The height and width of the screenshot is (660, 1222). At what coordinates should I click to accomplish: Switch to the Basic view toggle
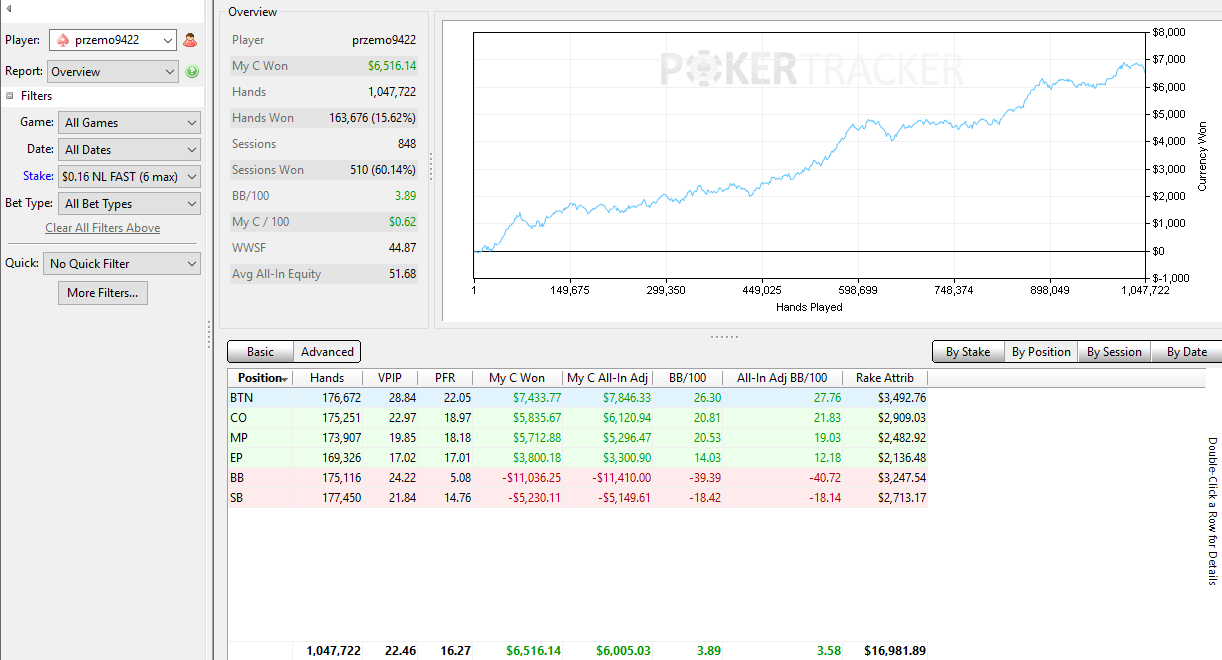pyautogui.click(x=260, y=352)
